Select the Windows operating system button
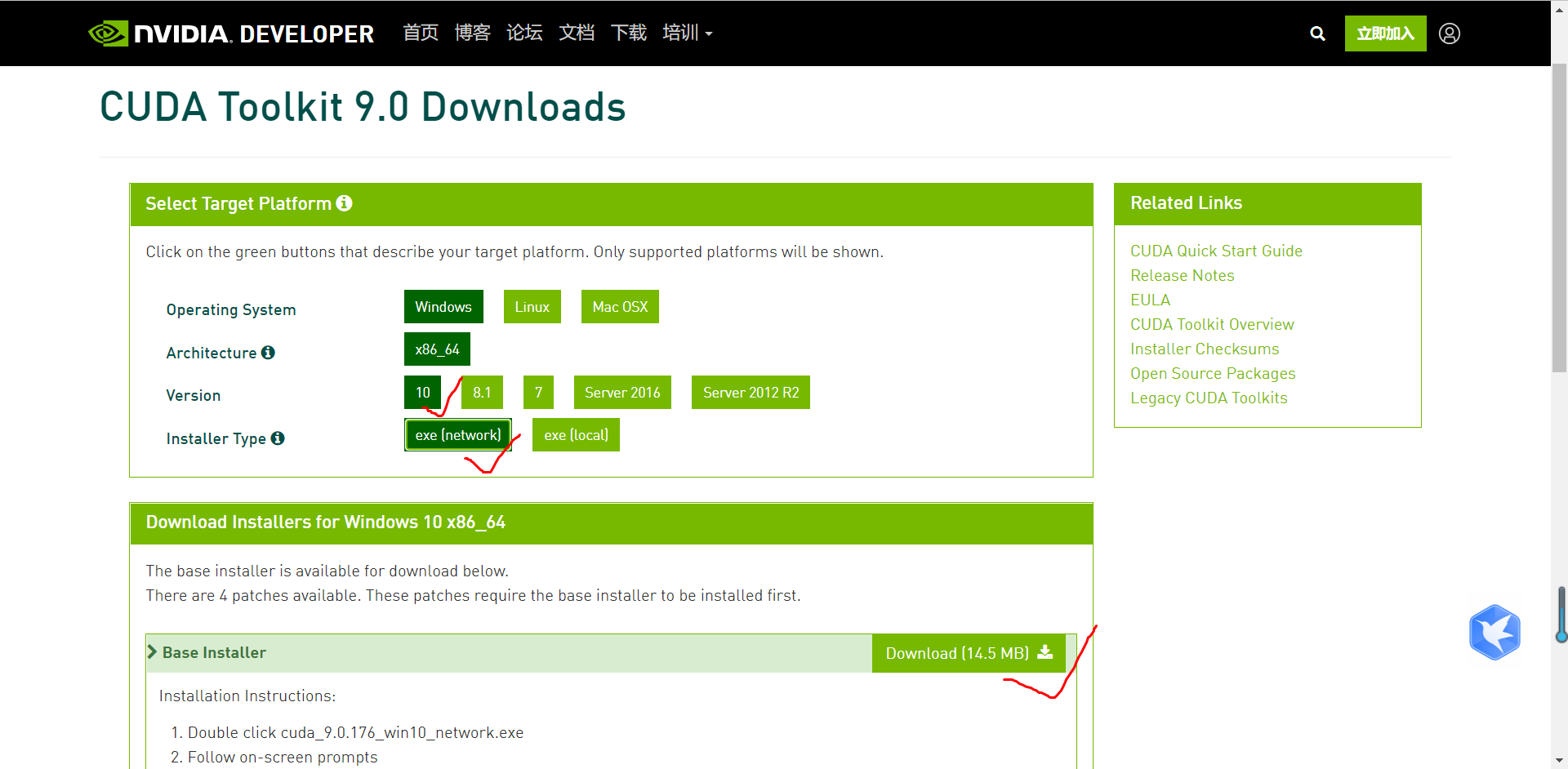The height and width of the screenshot is (769, 1568). point(443,307)
